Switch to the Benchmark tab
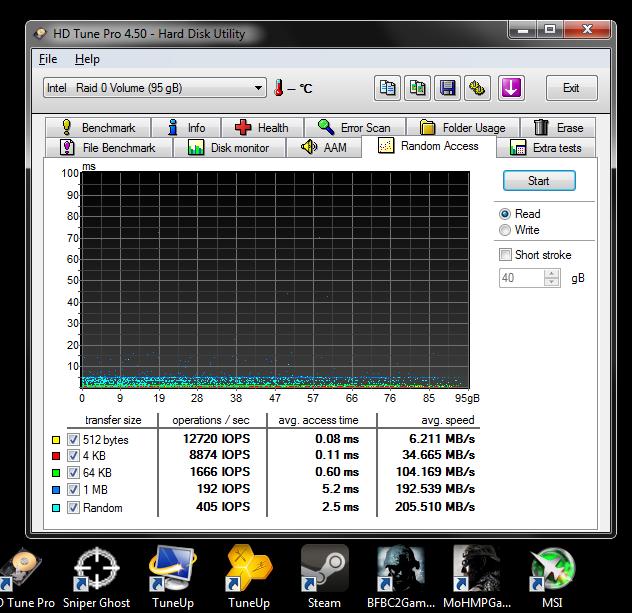Screen dimensions: 632x613 pyautogui.click(x=98, y=128)
